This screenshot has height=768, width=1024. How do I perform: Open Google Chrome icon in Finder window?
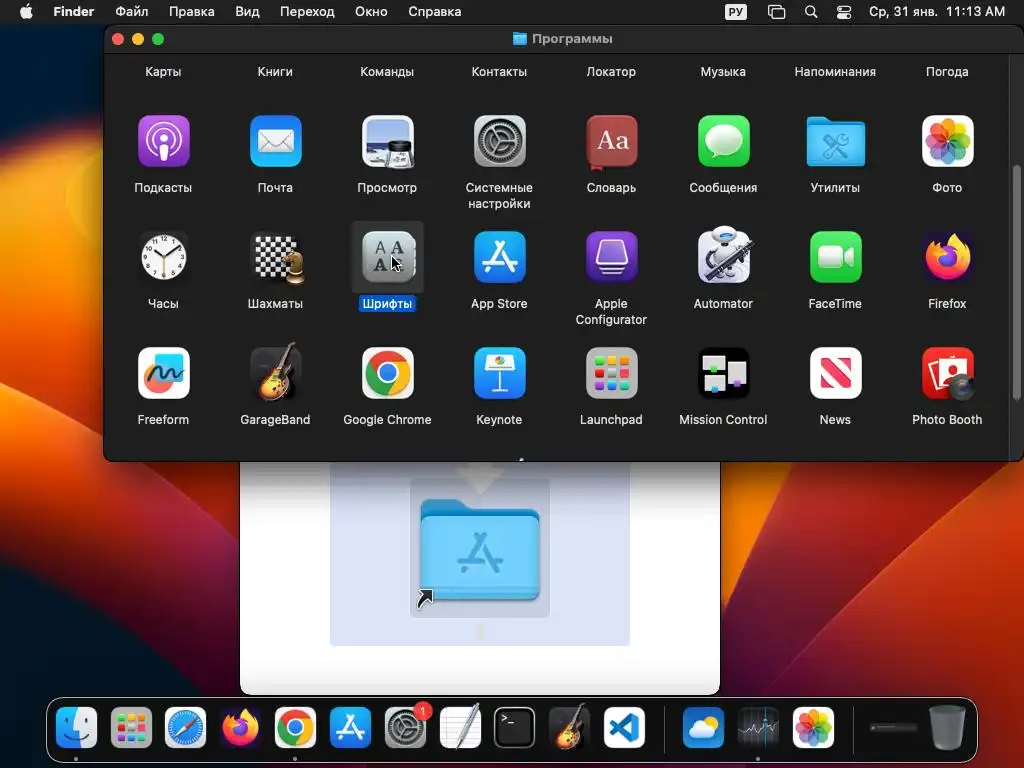(x=387, y=373)
